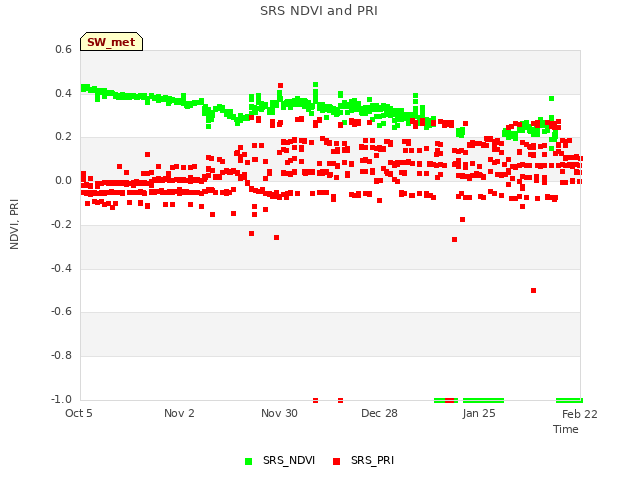Click the -0.8 y-axis tick label

(x=62, y=355)
